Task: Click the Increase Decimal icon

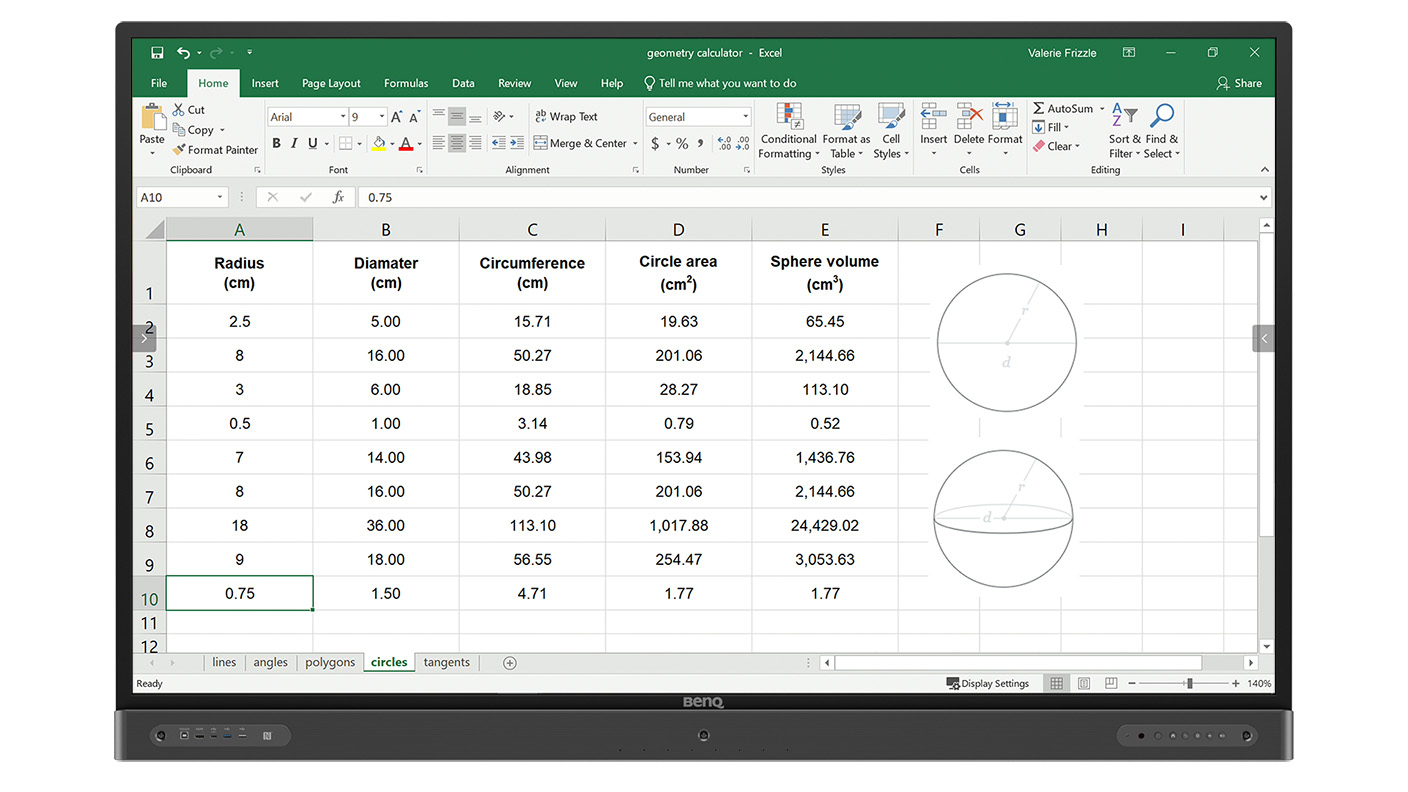Action: point(722,144)
